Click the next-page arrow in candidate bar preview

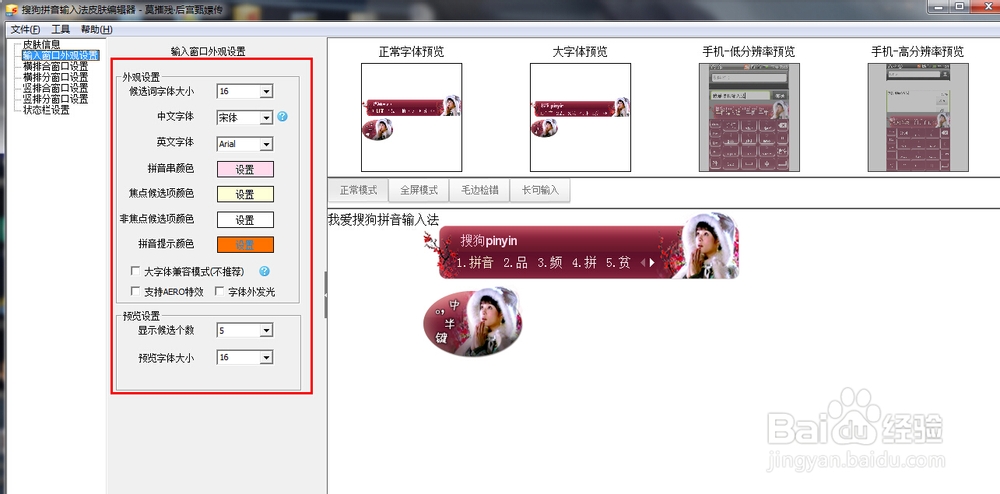click(x=652, y=263)
